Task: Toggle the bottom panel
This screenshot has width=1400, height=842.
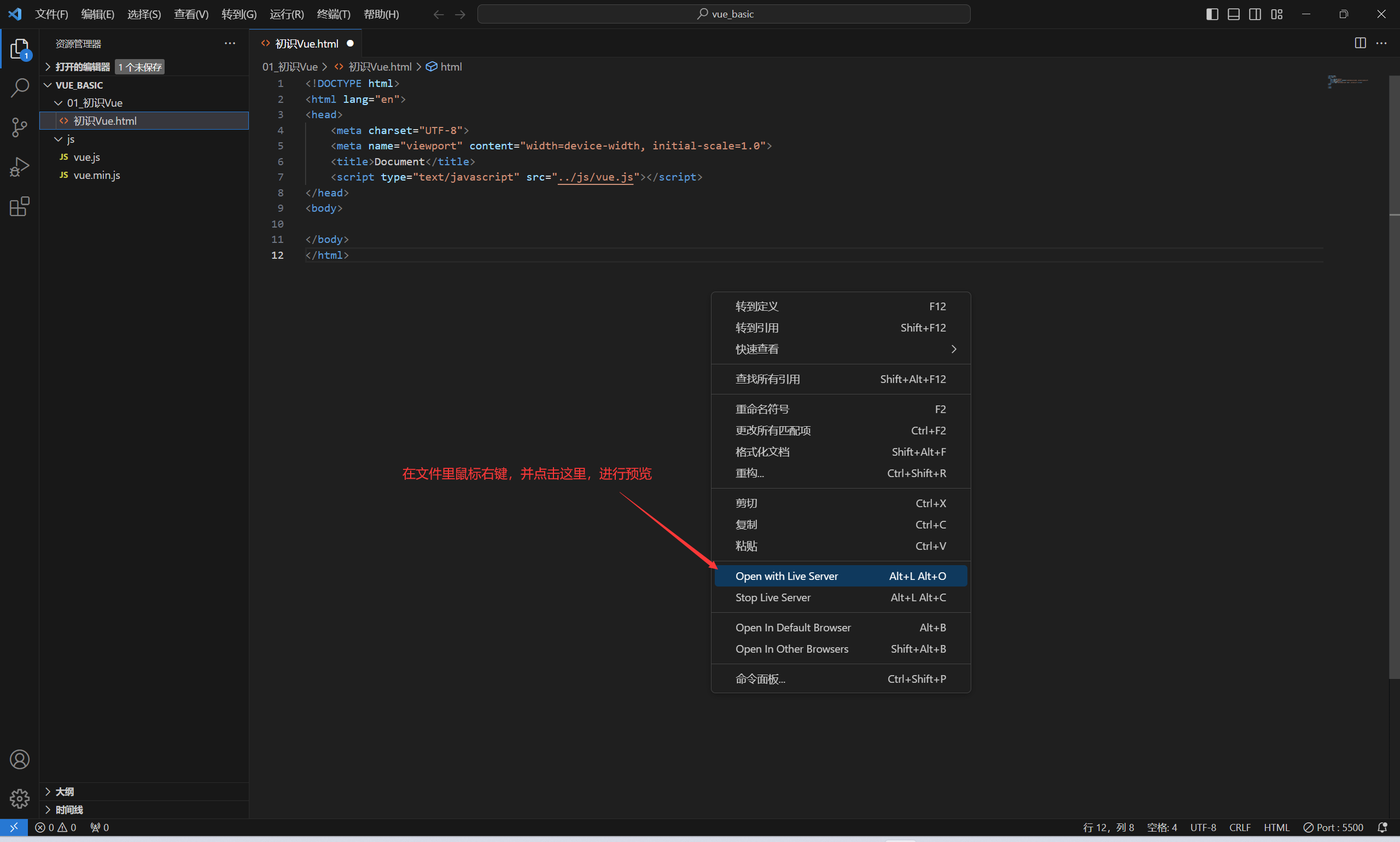Action: [x=1233, y=14]
